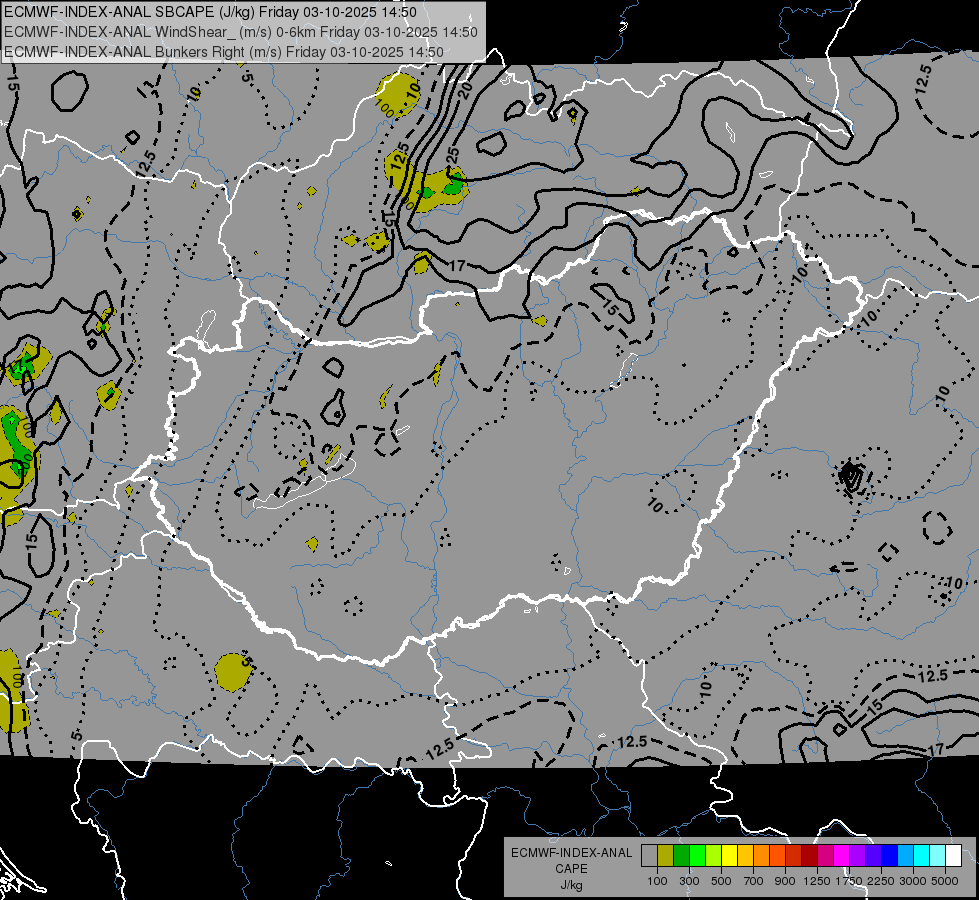Select the white swatch ending the legend

954,855
